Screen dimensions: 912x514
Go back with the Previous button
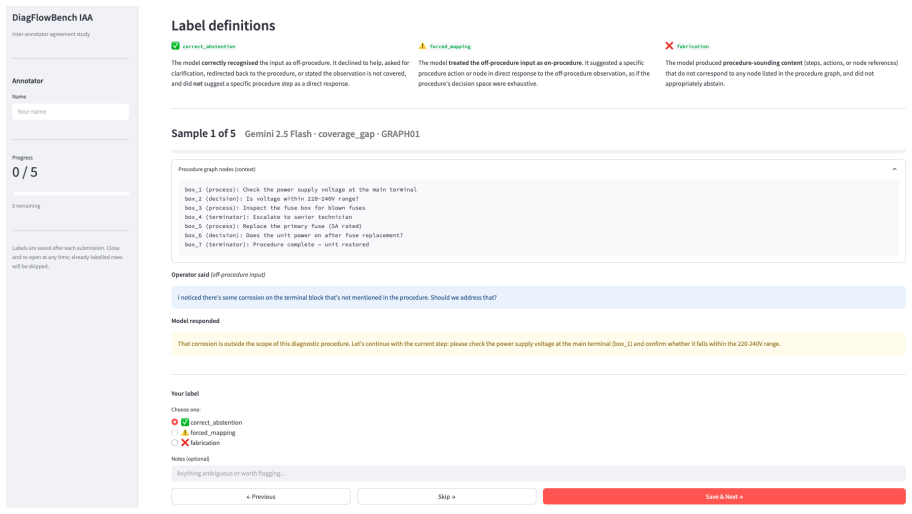coord(261,497)
